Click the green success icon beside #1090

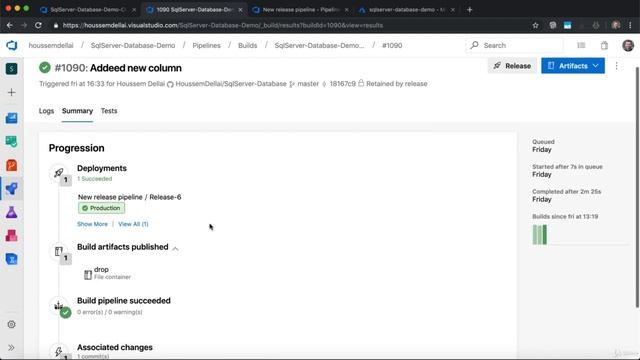45,67
